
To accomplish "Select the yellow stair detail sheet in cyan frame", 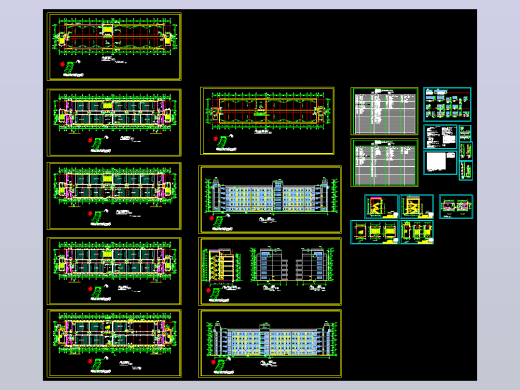I will 417,207.
